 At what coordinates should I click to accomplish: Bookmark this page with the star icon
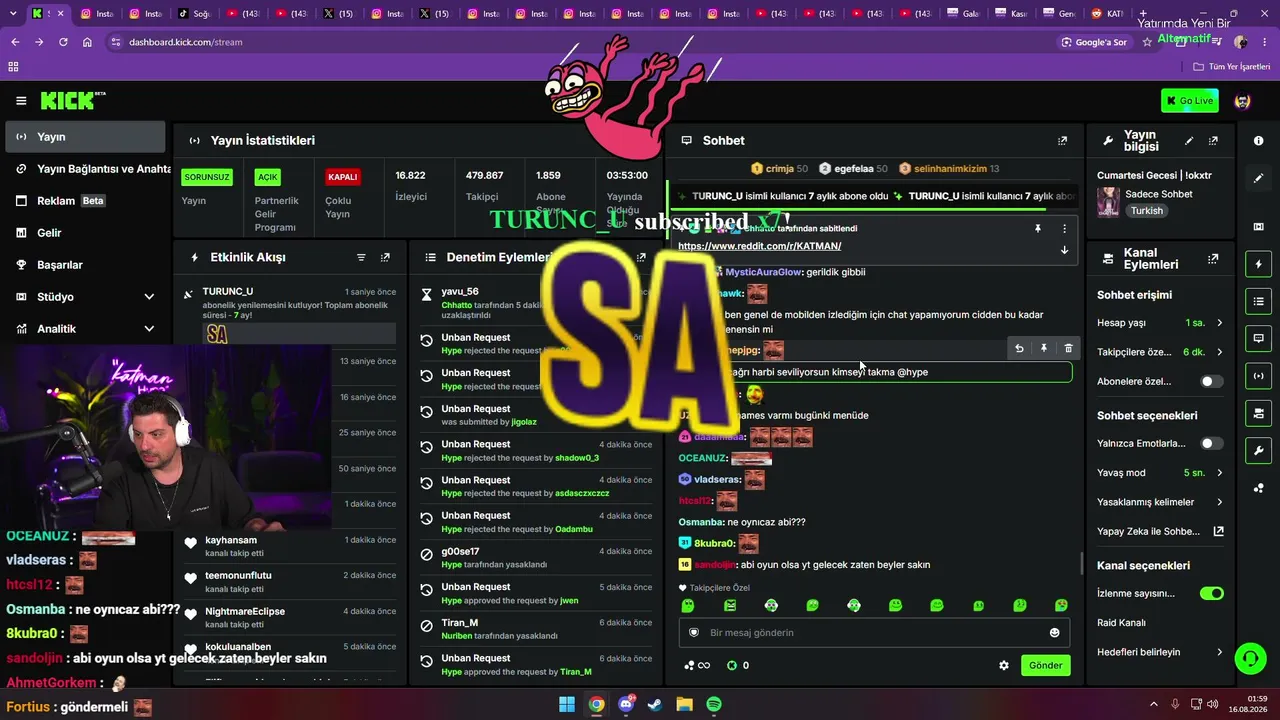1147,42
